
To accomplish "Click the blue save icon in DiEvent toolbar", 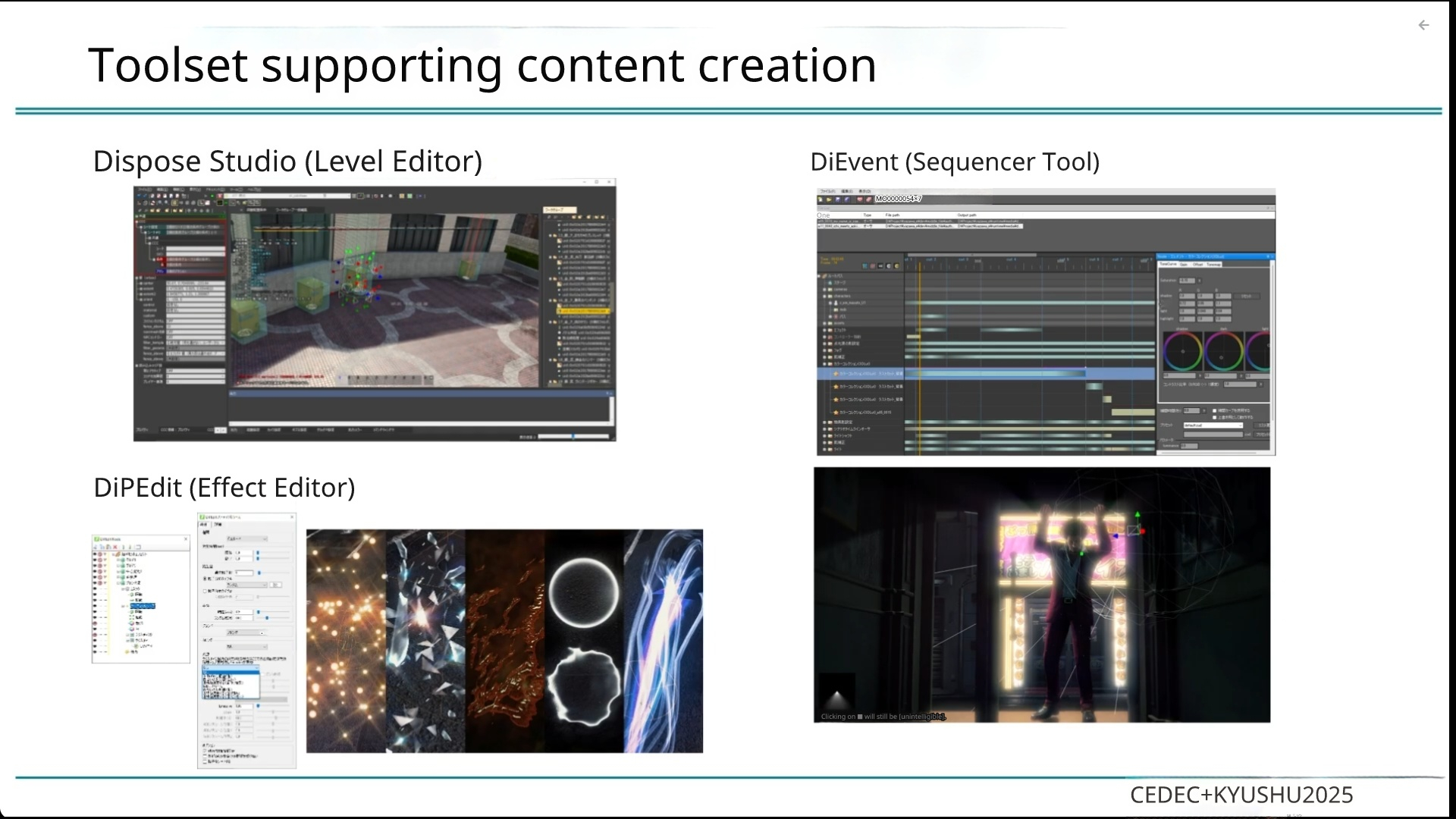I will 838,199.
